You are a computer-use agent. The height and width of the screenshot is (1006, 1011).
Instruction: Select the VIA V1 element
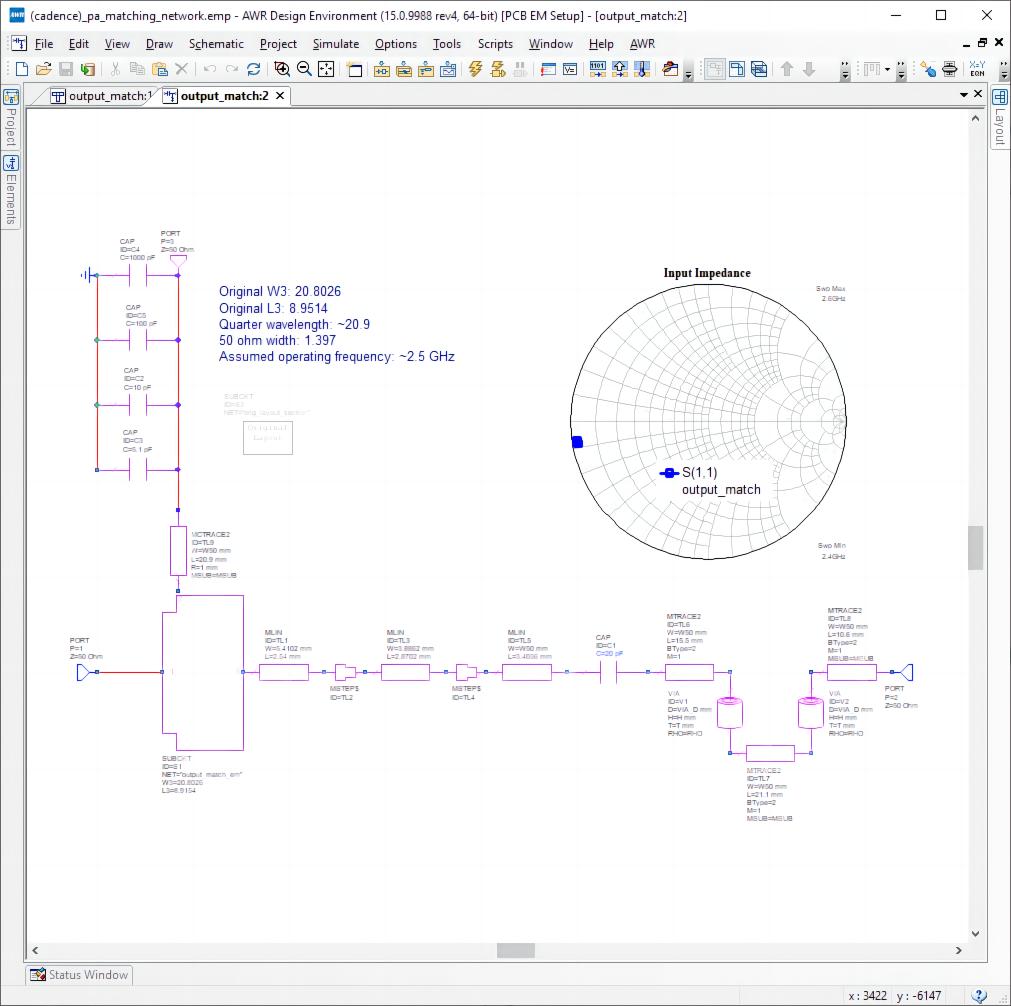[730, 713]
